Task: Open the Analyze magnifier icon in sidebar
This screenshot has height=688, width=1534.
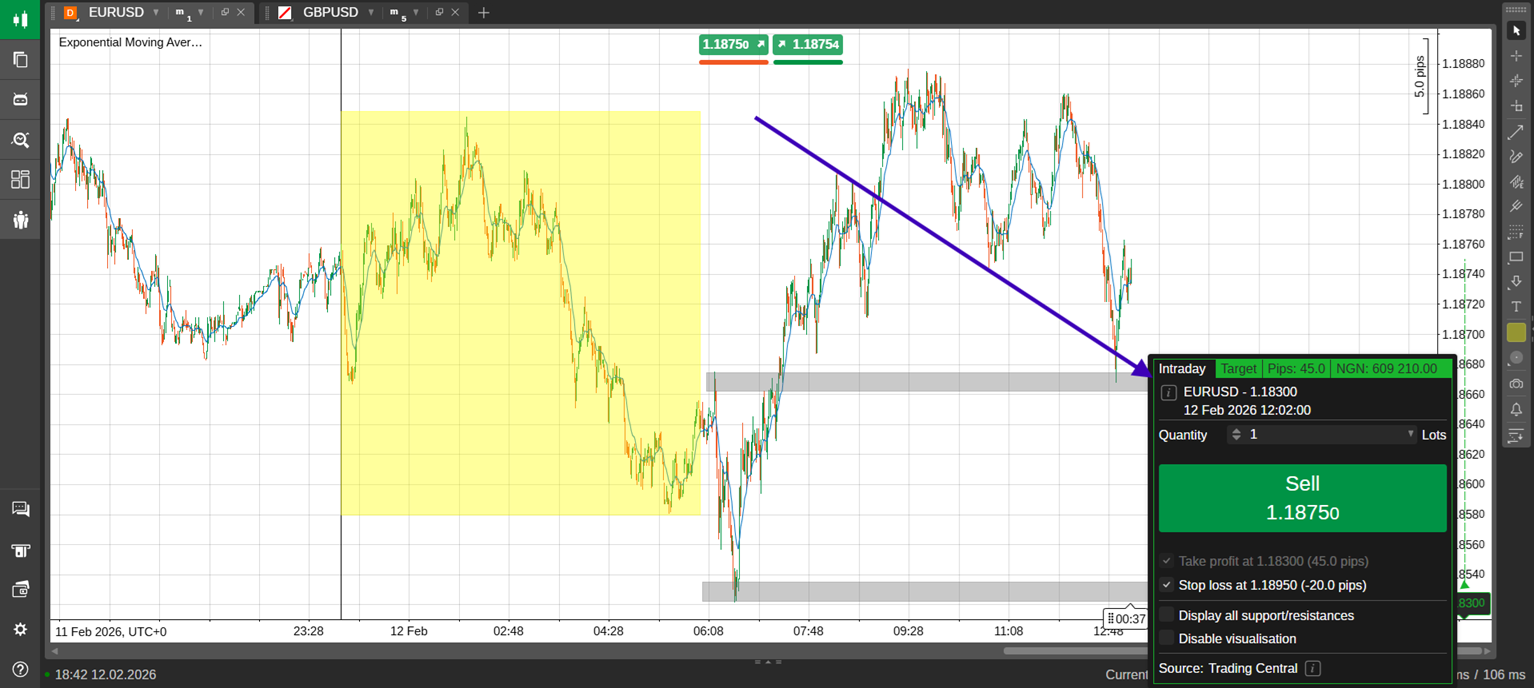Action: pos(20,140)
